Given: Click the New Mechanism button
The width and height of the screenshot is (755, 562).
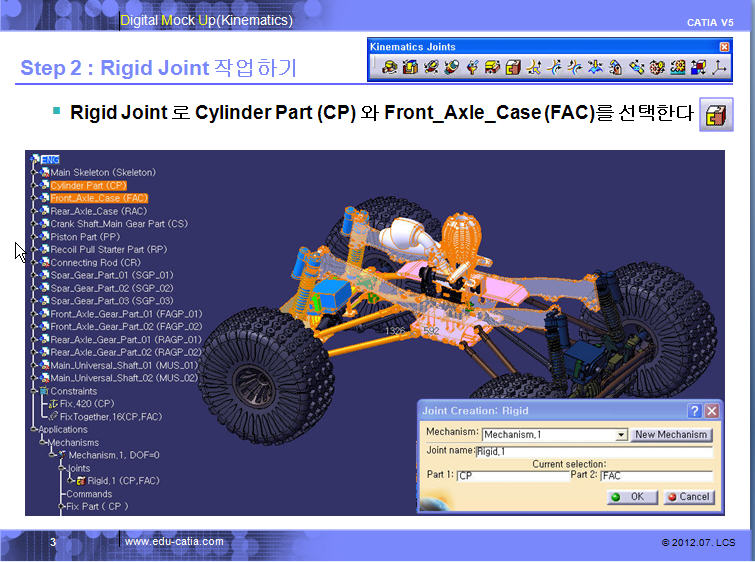Looking at the screenshot, I should coord(671,435).
